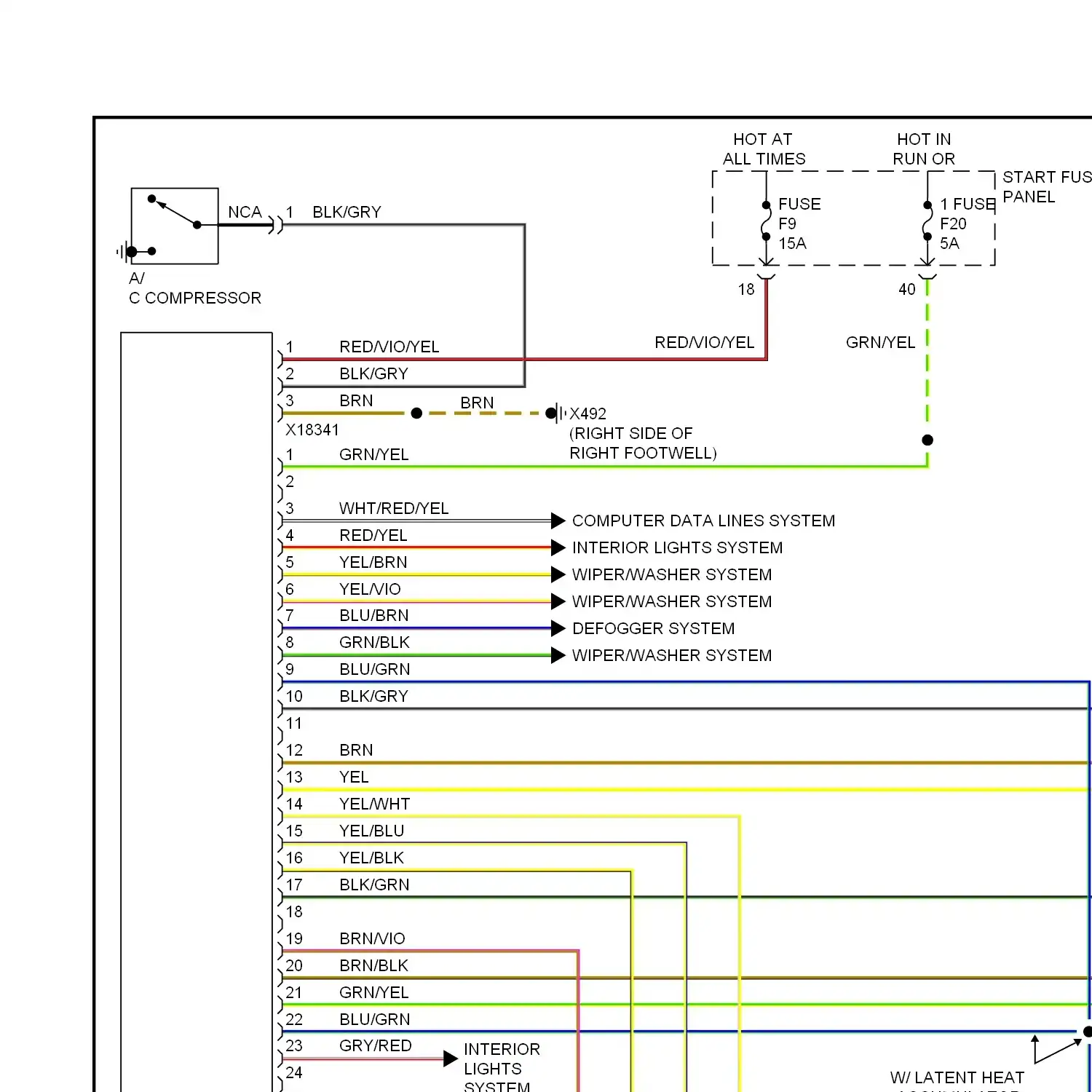Click the GRN/YEL wire label at pin 21
This screenshot has height=1092, width=1092.
374,992
